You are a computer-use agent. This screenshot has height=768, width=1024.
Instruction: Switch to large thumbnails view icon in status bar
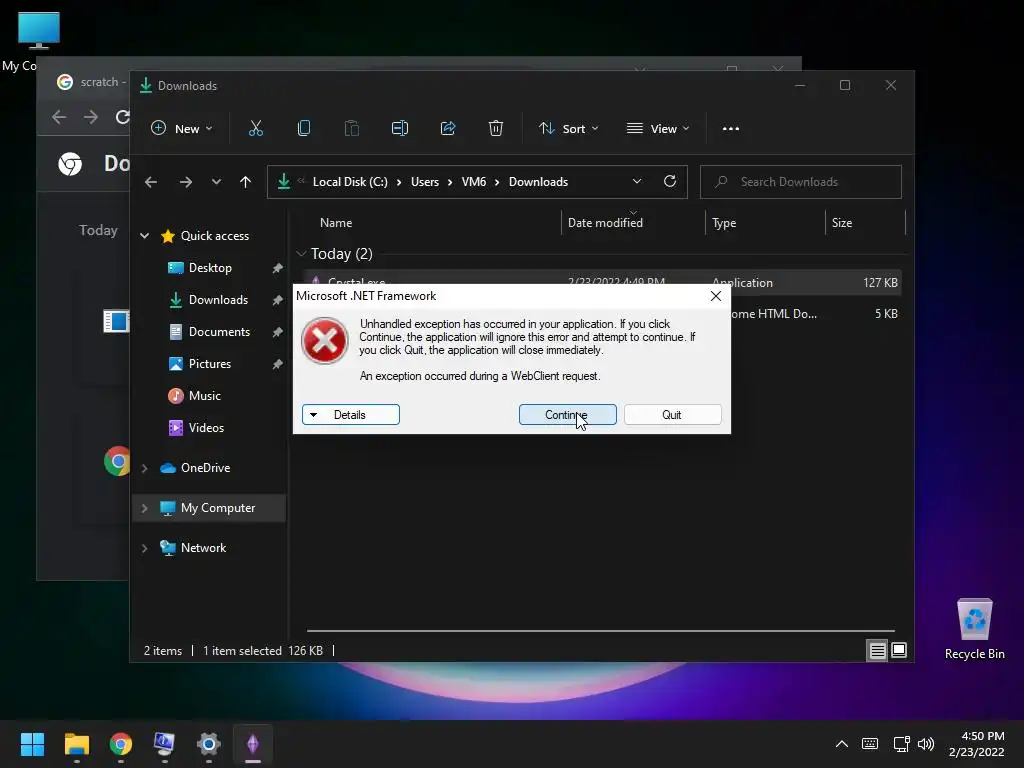pyautogui.click(x=899, y=650)
